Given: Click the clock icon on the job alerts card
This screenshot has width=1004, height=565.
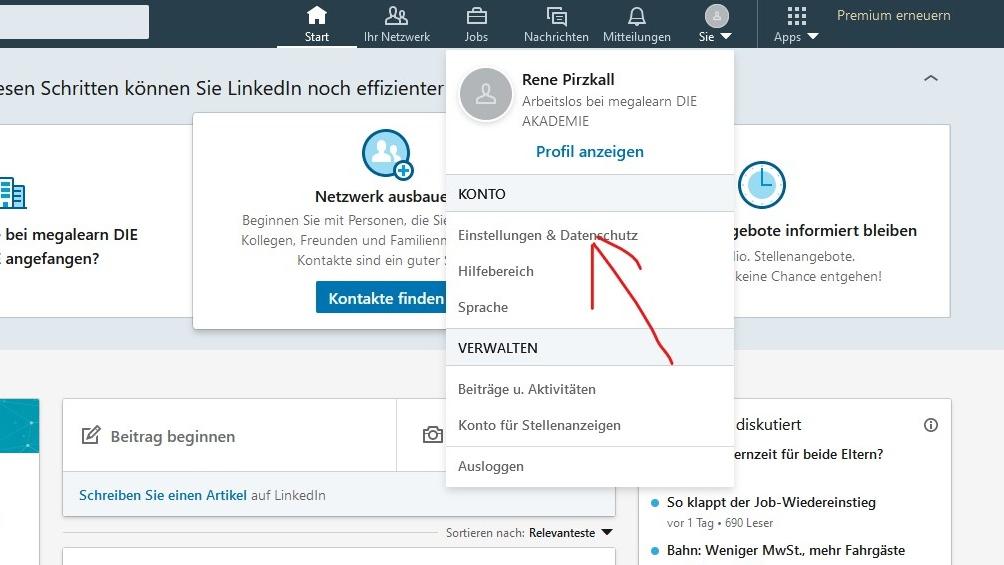Looking at the screenshot, I should pos(761,184).
